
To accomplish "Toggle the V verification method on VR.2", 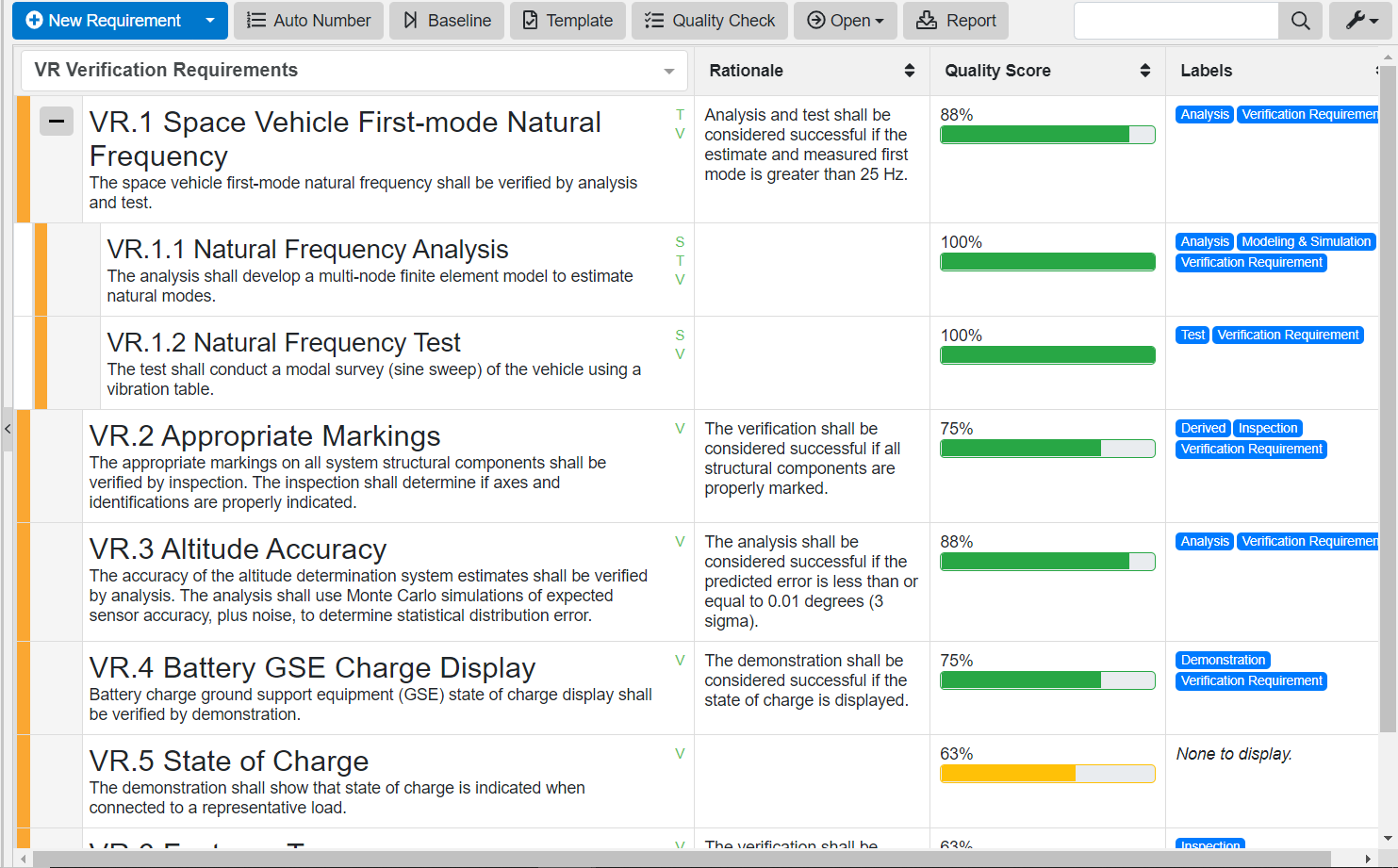I will 680,429.
